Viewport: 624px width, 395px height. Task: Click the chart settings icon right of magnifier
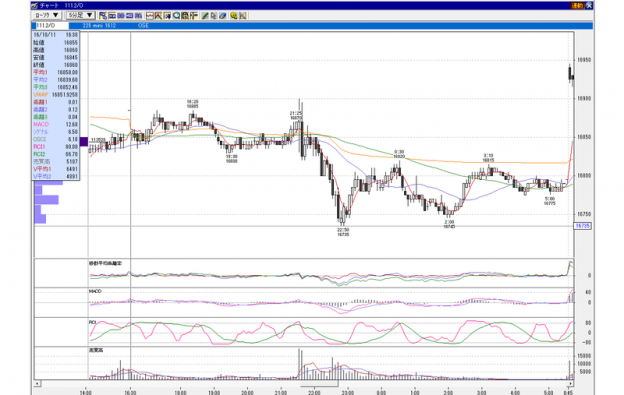185,16
